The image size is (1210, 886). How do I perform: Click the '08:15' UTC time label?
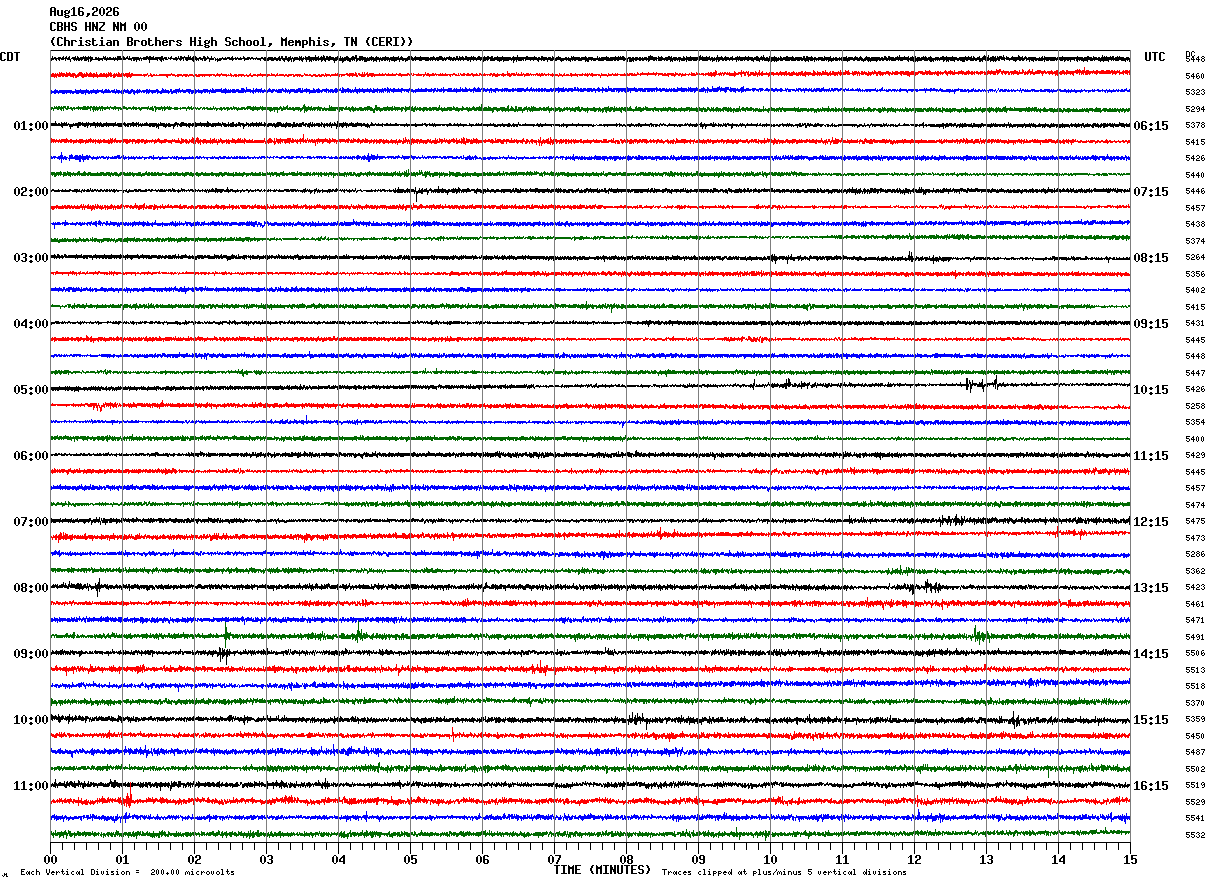click(x=1151, y=258)
